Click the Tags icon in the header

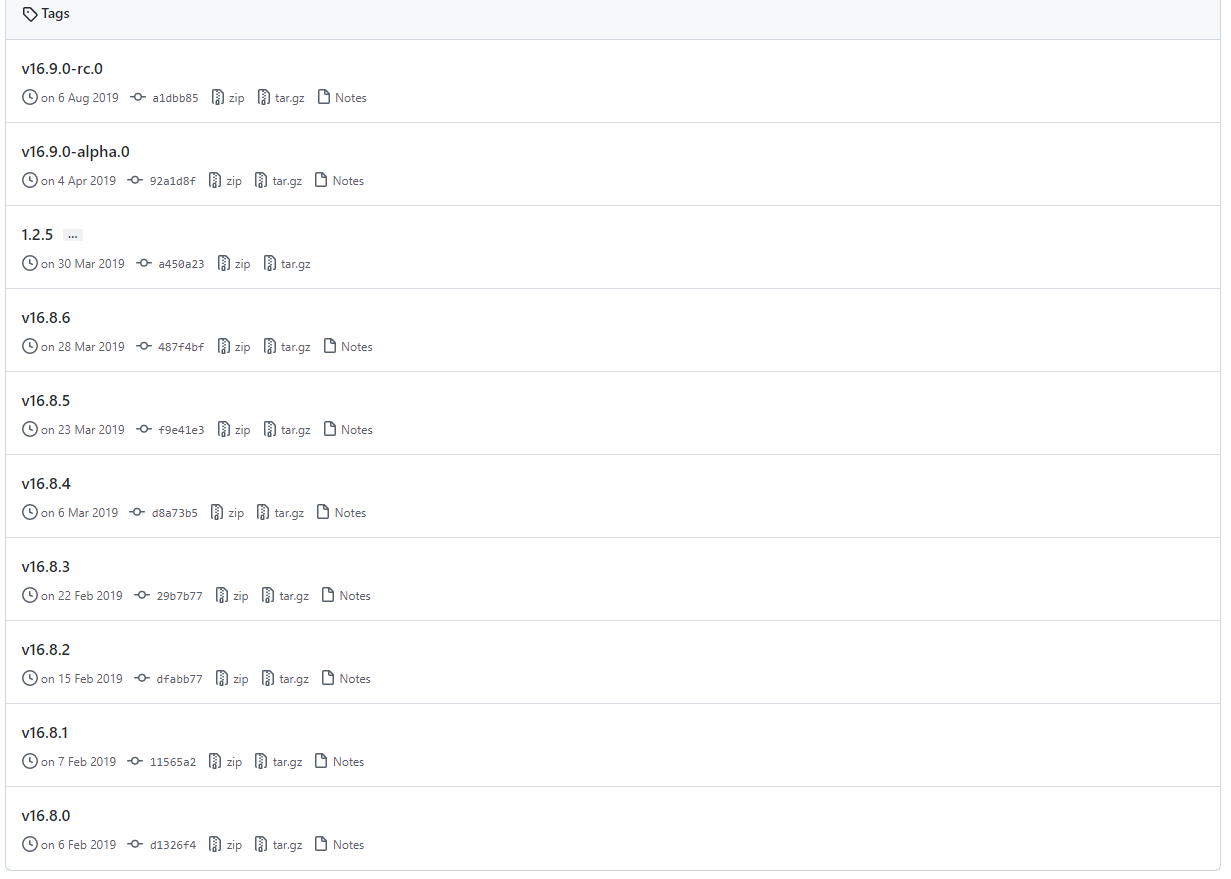click(x=30, y=14)
